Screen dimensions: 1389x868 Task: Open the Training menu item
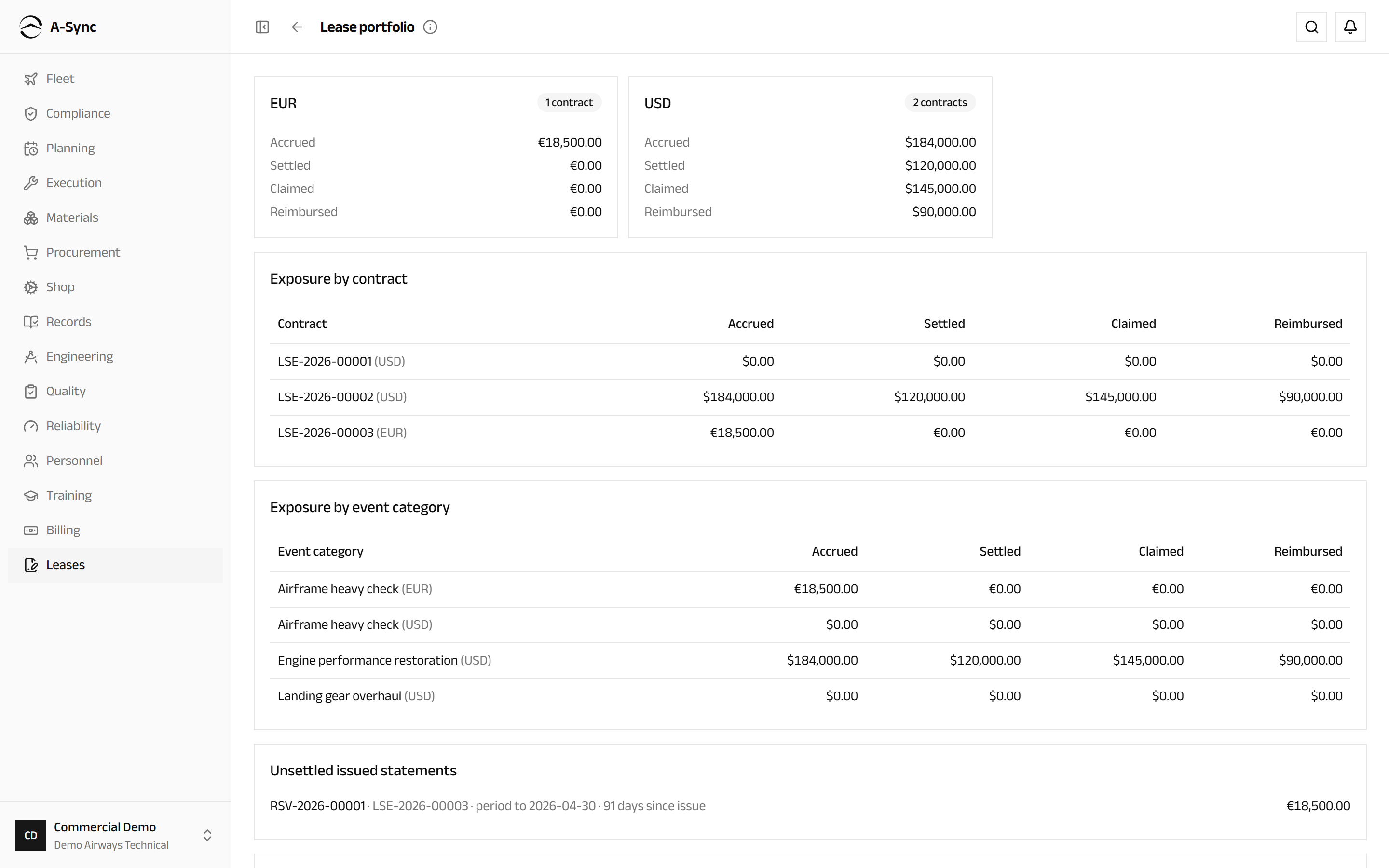tap(115, 495)
